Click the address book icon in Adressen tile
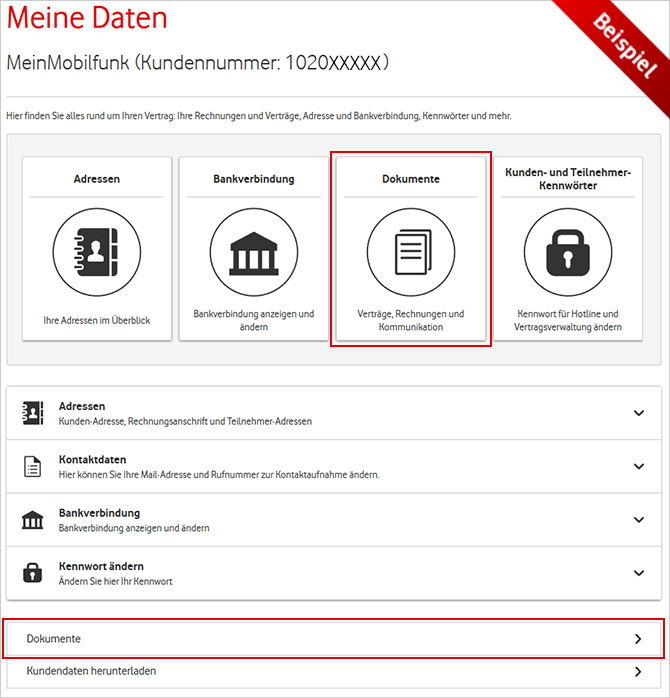 (97, 252)
